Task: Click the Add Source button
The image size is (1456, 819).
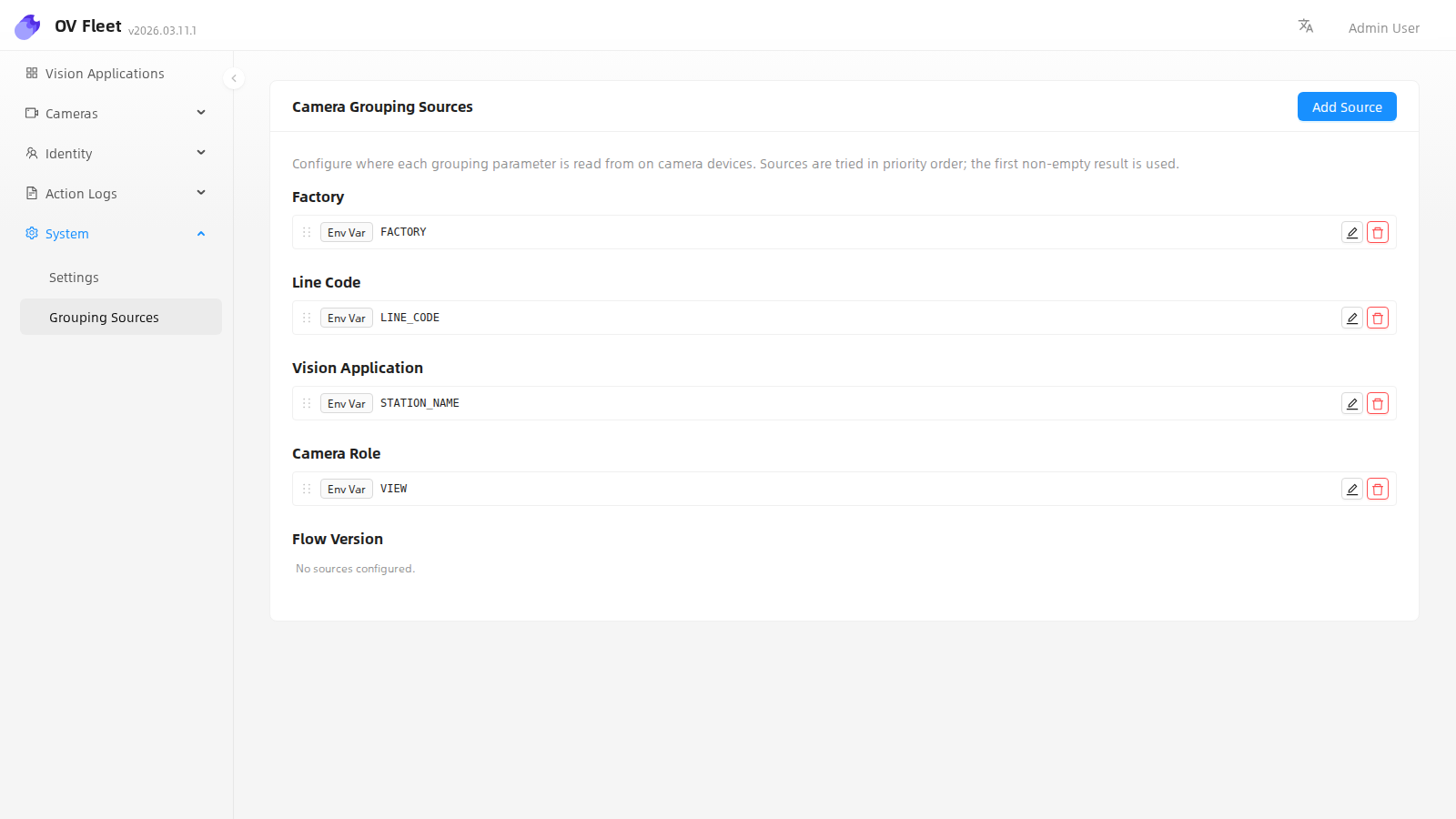Action: coord(1347,106)
